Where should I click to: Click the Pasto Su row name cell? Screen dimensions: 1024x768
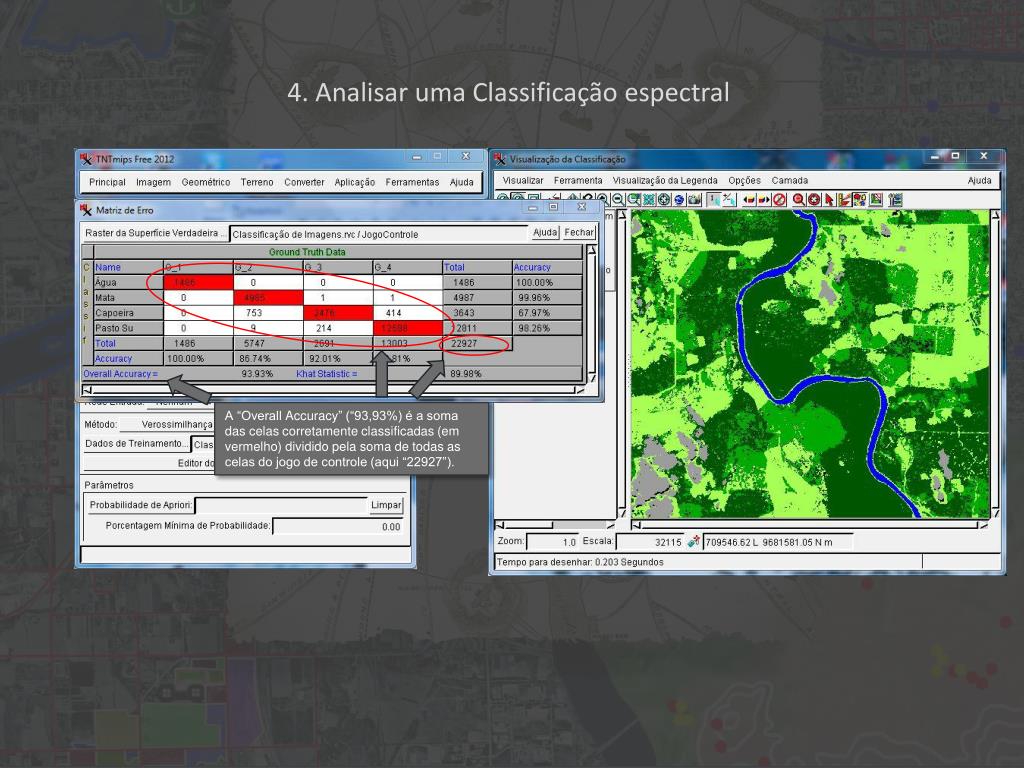click(x=128, y=328)
